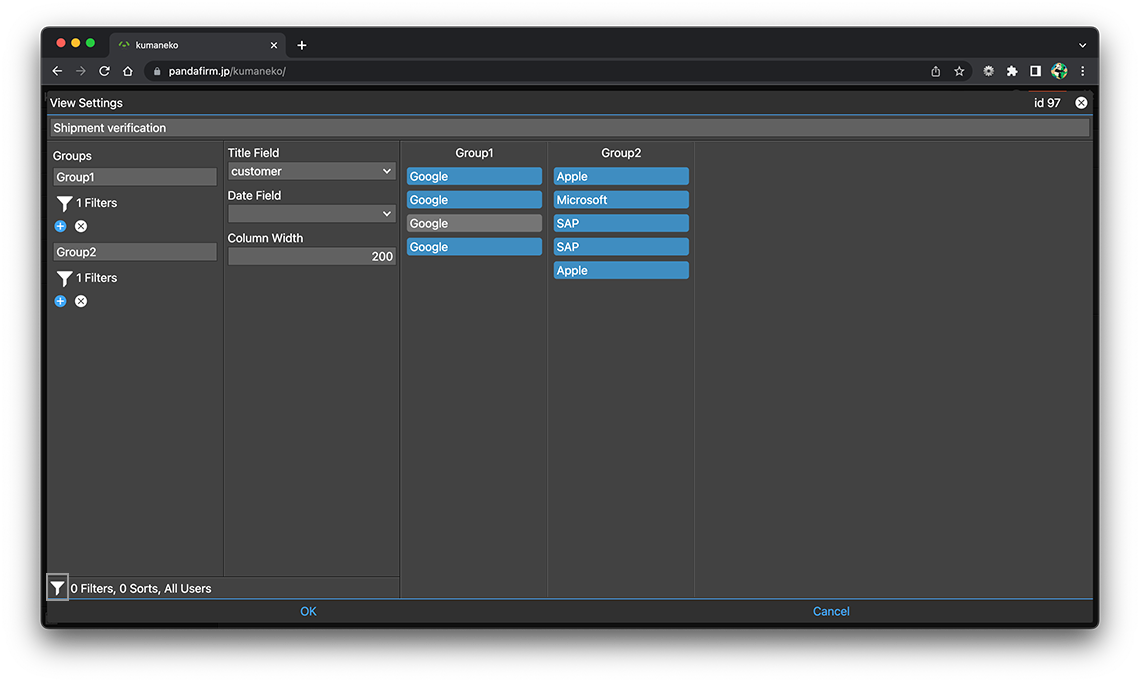Edit the Shipment verification name field
Screen dimensions: 1140x683
point(569,128)
